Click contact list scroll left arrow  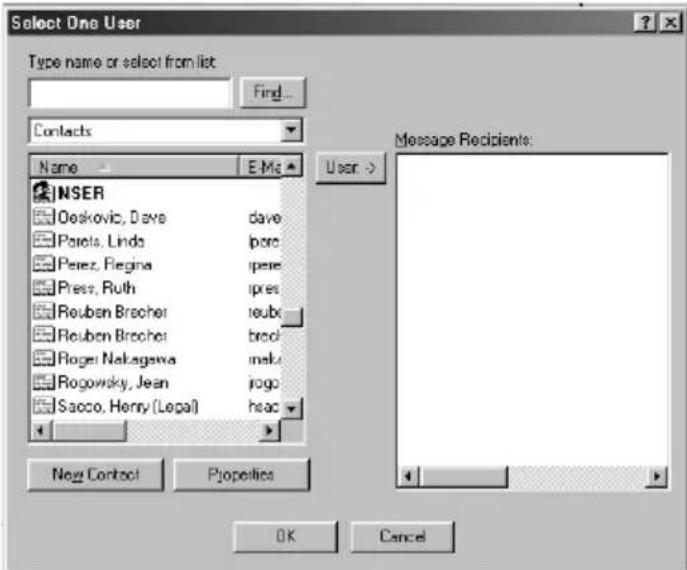41,431
